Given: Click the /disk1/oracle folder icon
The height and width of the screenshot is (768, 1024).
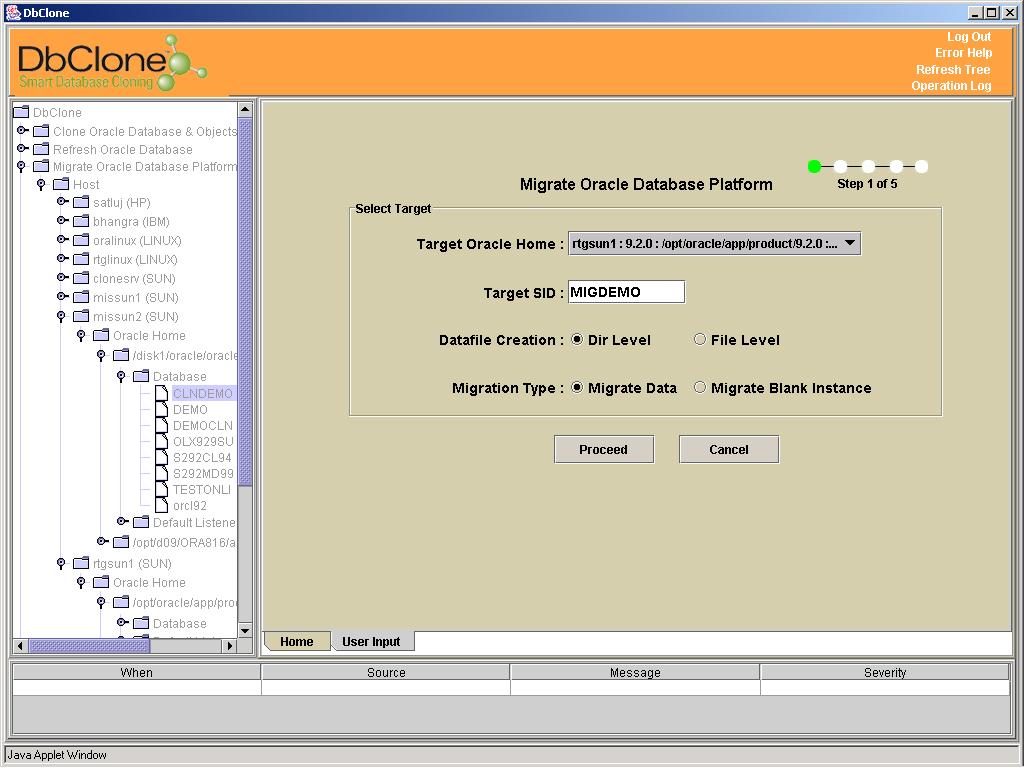Looking at the screenshot, I should click(x=121, y=355).
